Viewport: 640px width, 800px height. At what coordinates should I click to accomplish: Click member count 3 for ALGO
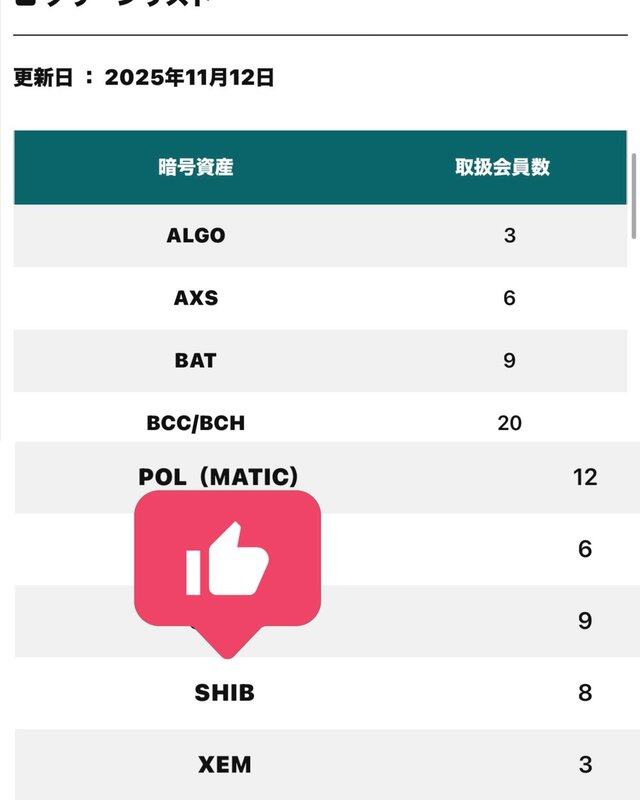(x=509, y=236)
